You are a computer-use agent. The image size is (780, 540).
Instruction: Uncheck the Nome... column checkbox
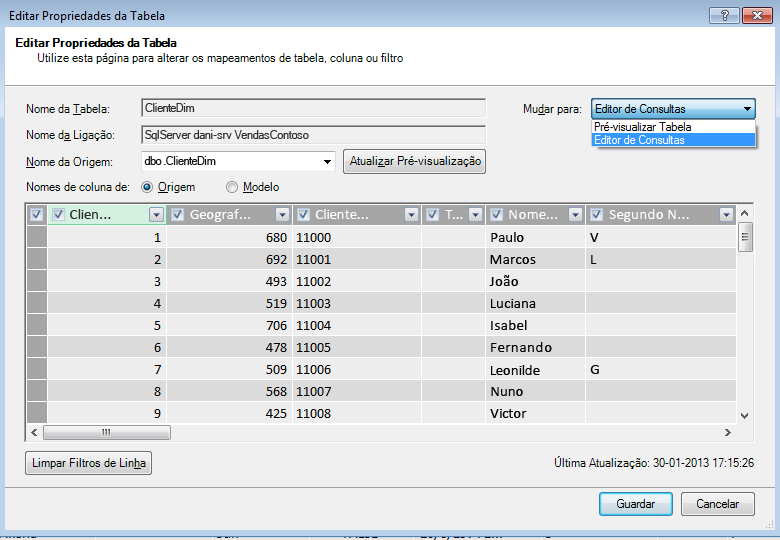[x=496, y=215]
